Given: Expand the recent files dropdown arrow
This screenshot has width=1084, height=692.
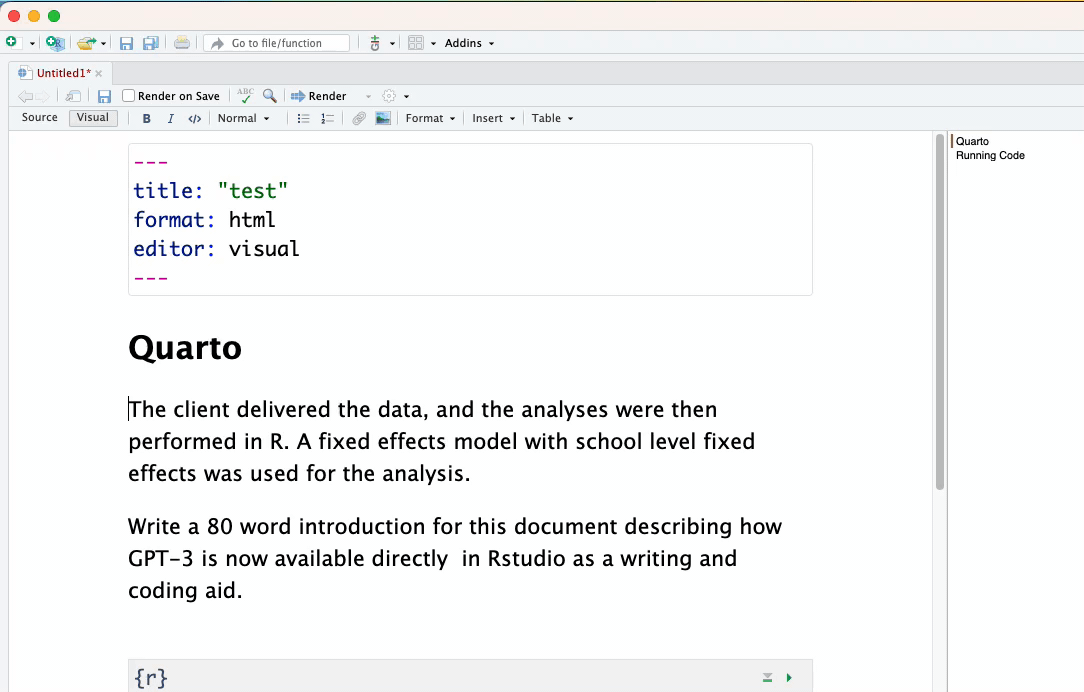Looking at the screenshot, I should 104,44.
